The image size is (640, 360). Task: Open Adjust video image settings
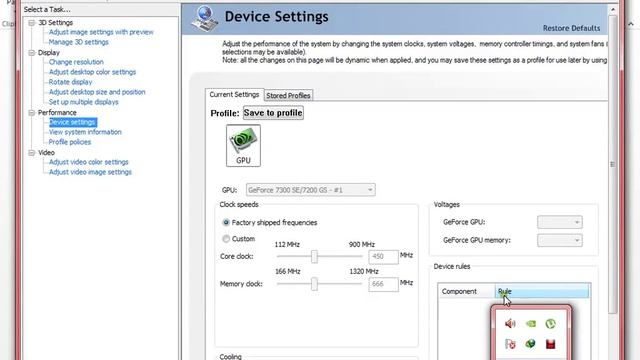click(x=90, y=172)
